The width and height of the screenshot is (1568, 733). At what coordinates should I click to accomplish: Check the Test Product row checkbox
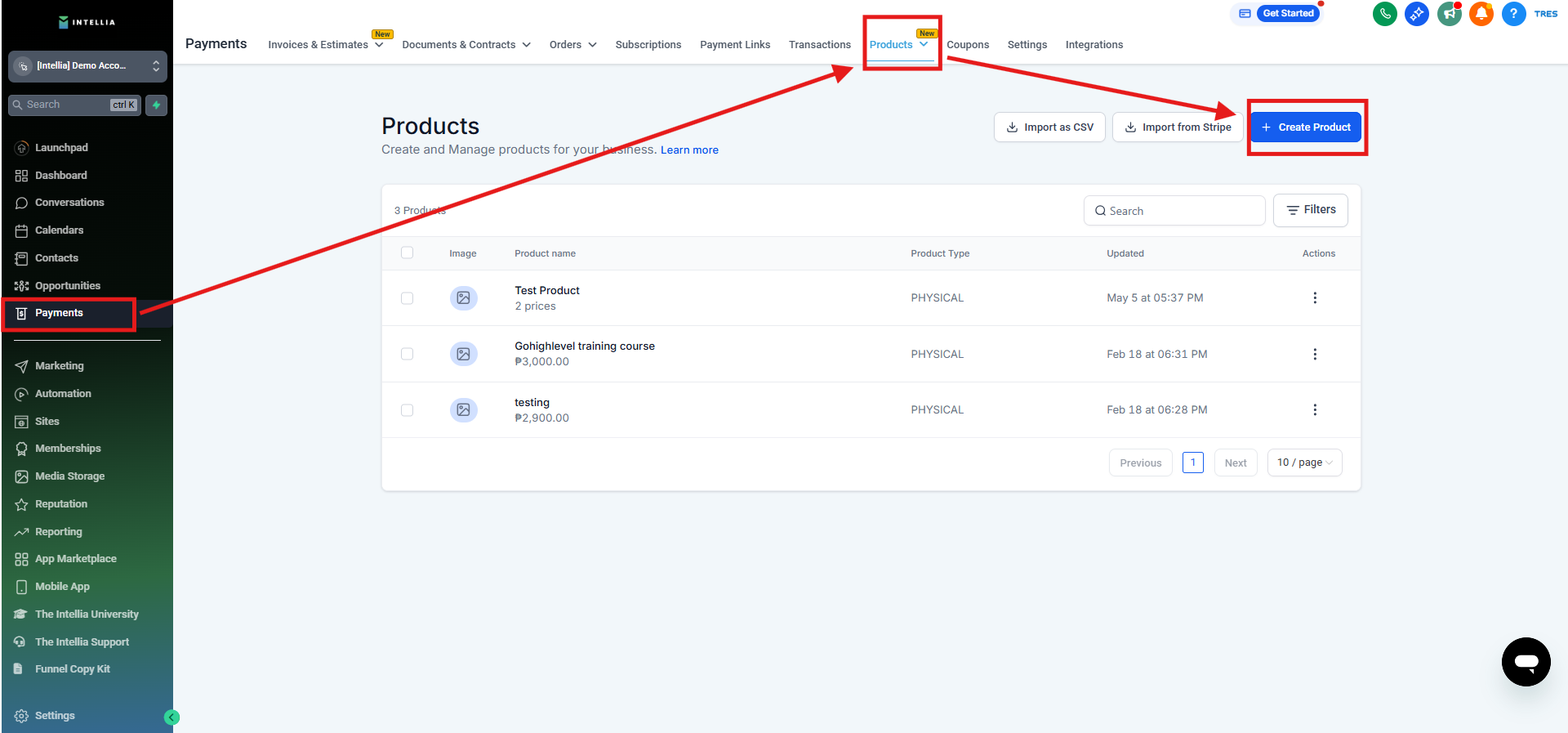pos(407,298)
